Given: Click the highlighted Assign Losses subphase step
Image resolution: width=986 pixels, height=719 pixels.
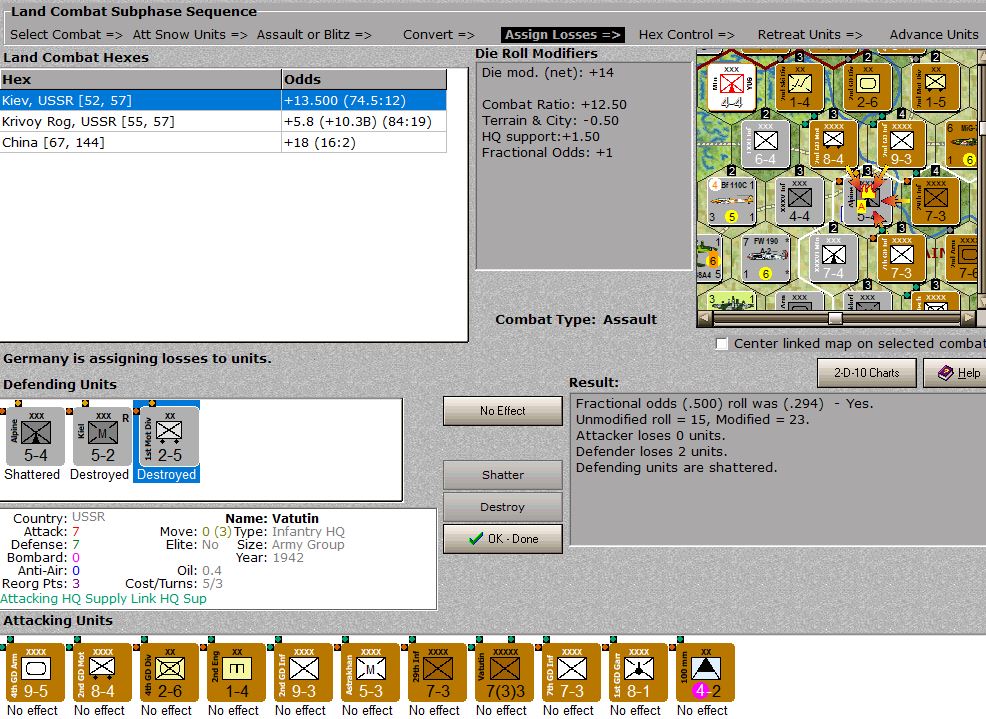Looking at the screenshot, I should tap(563, 35).
